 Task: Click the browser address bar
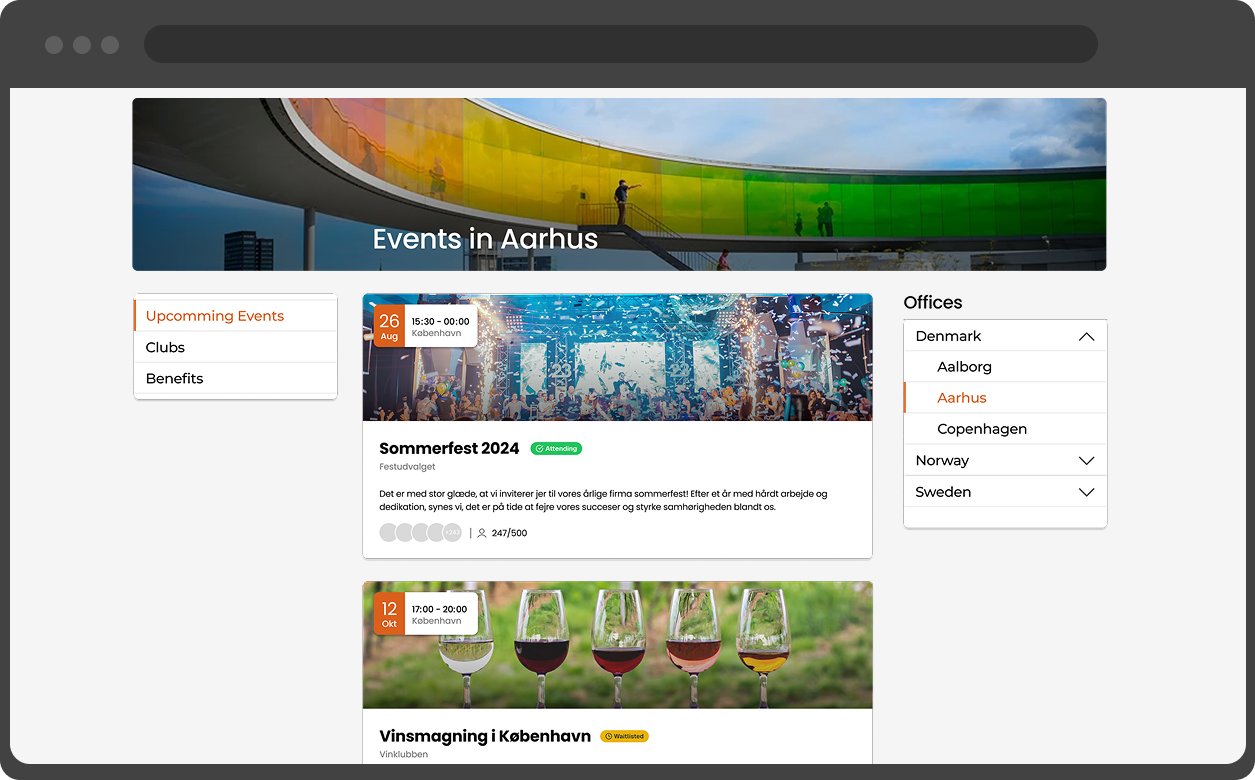click(620, 44)
